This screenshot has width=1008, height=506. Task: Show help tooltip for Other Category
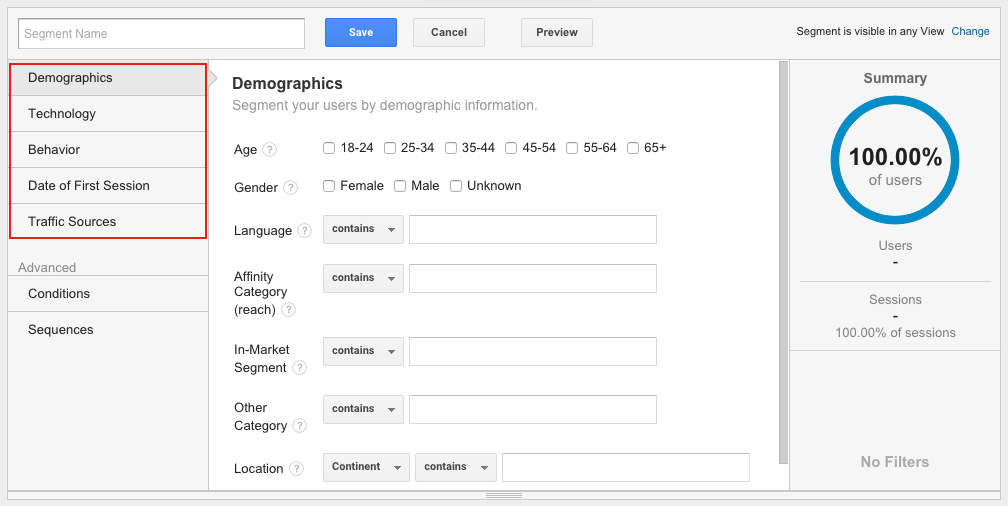pos(299,426)
